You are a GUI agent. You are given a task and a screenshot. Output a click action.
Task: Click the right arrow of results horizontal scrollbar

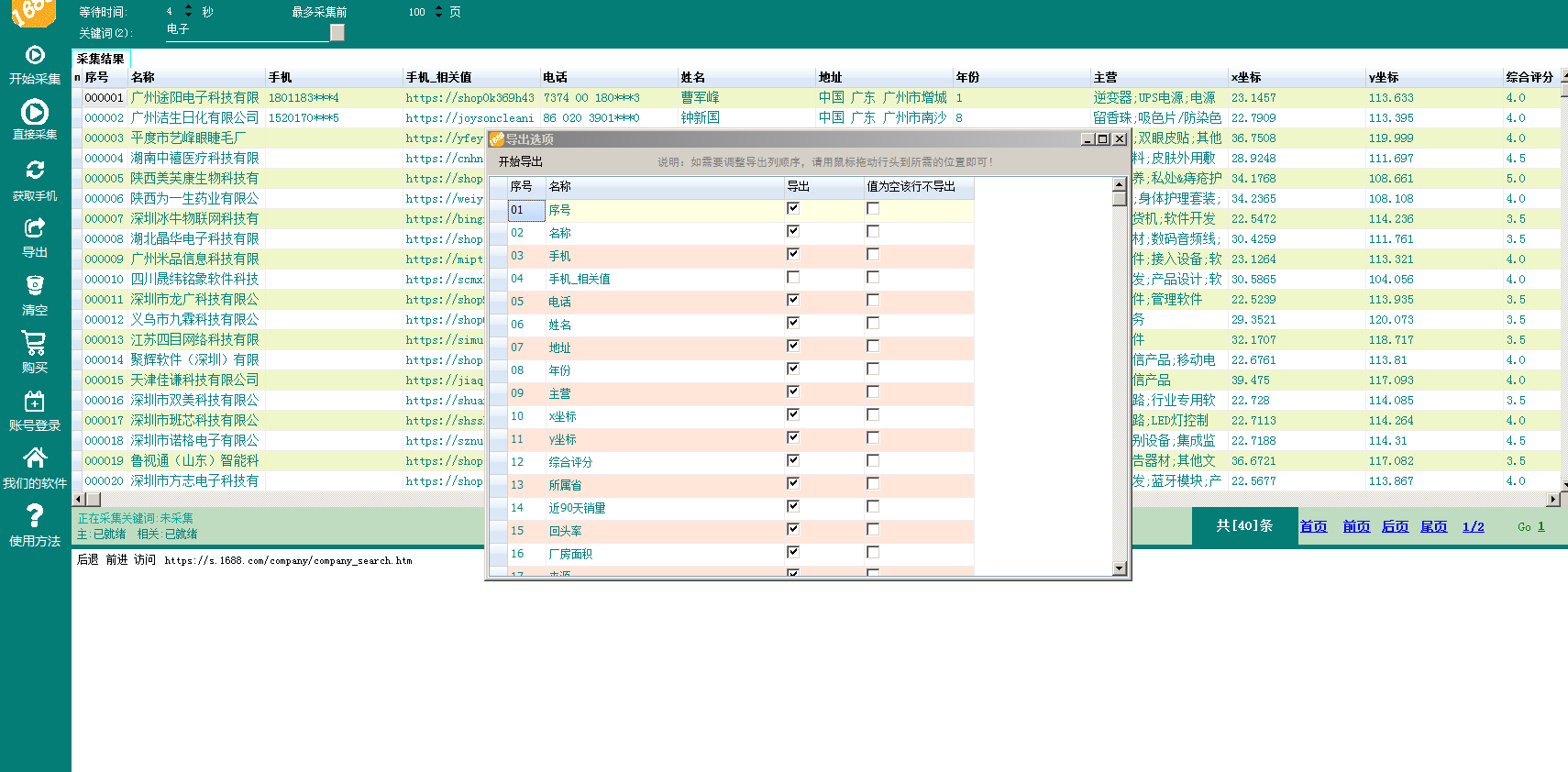pos(1552,499)
